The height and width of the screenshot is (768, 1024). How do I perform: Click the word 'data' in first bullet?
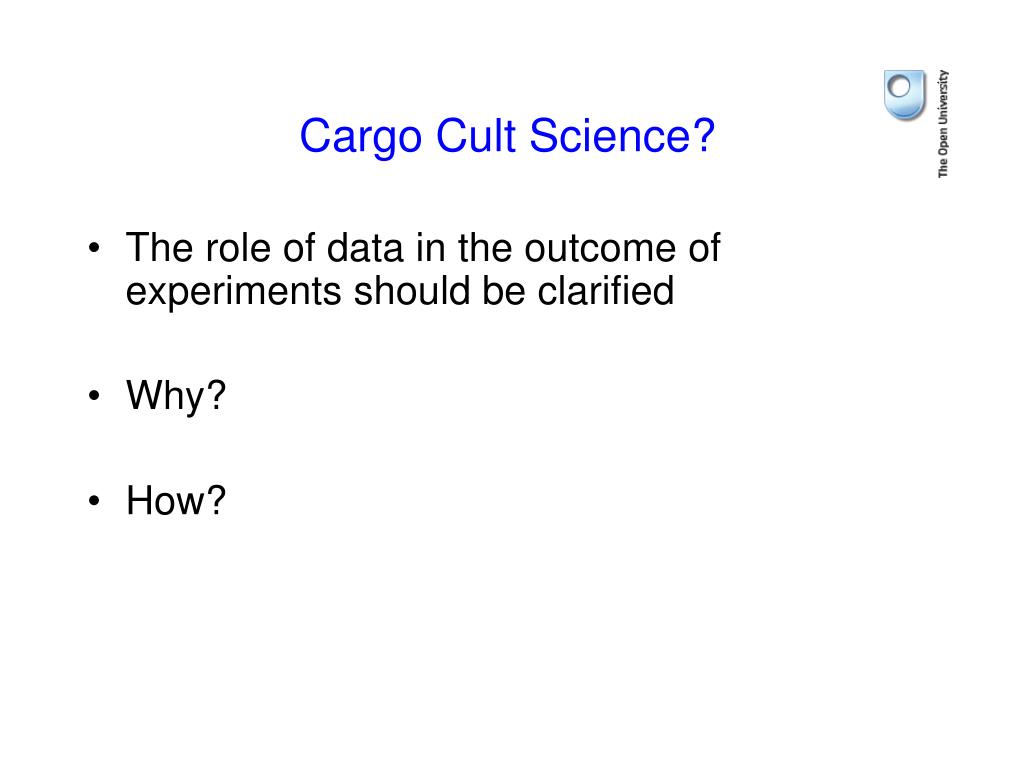(365, 248)
